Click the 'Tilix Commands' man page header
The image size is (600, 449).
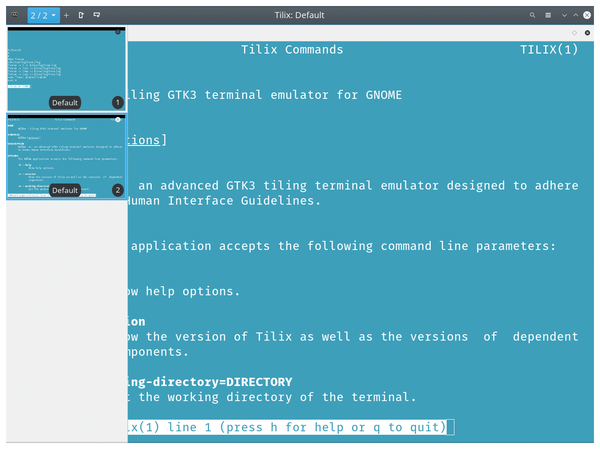[292, 50]
